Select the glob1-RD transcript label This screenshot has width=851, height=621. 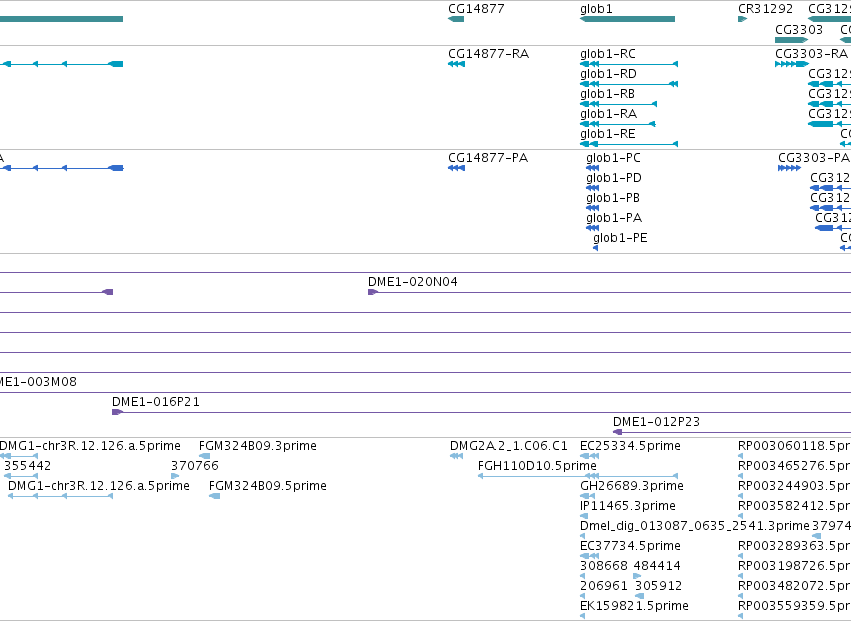tap(608, 74)
